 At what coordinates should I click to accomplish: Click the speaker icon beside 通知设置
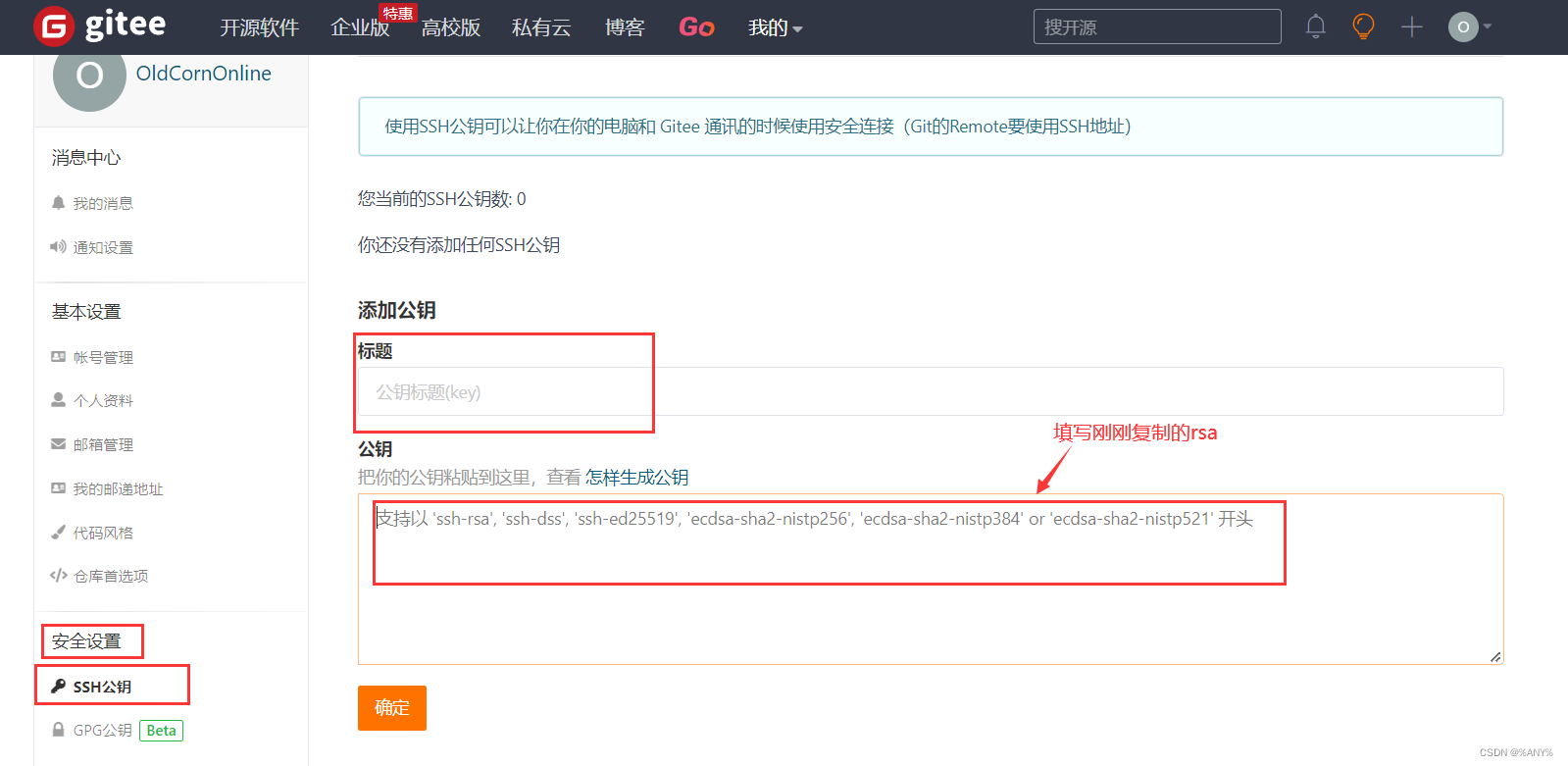58,247
